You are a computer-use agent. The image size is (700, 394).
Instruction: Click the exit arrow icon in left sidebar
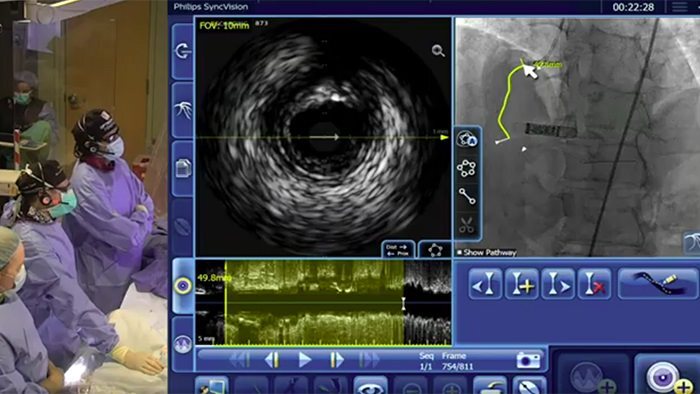point(183,51)
